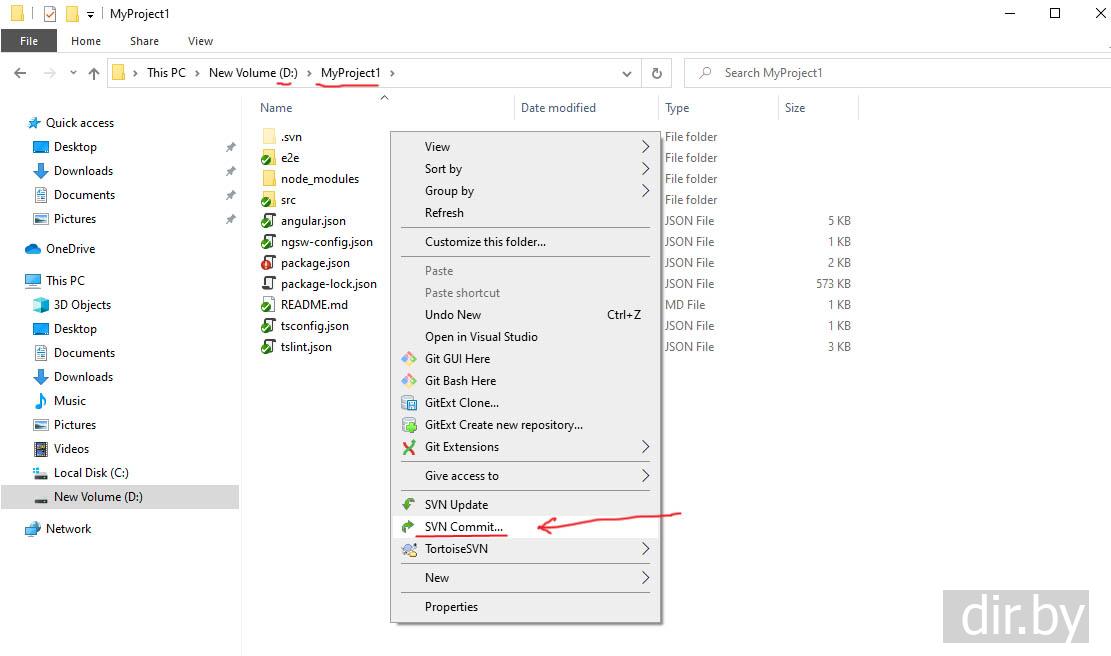This screenshot has width=1111, height=656.
Task: Click the GitExt Clone icon
Action: pyautogui.click(x=408, y=403)
